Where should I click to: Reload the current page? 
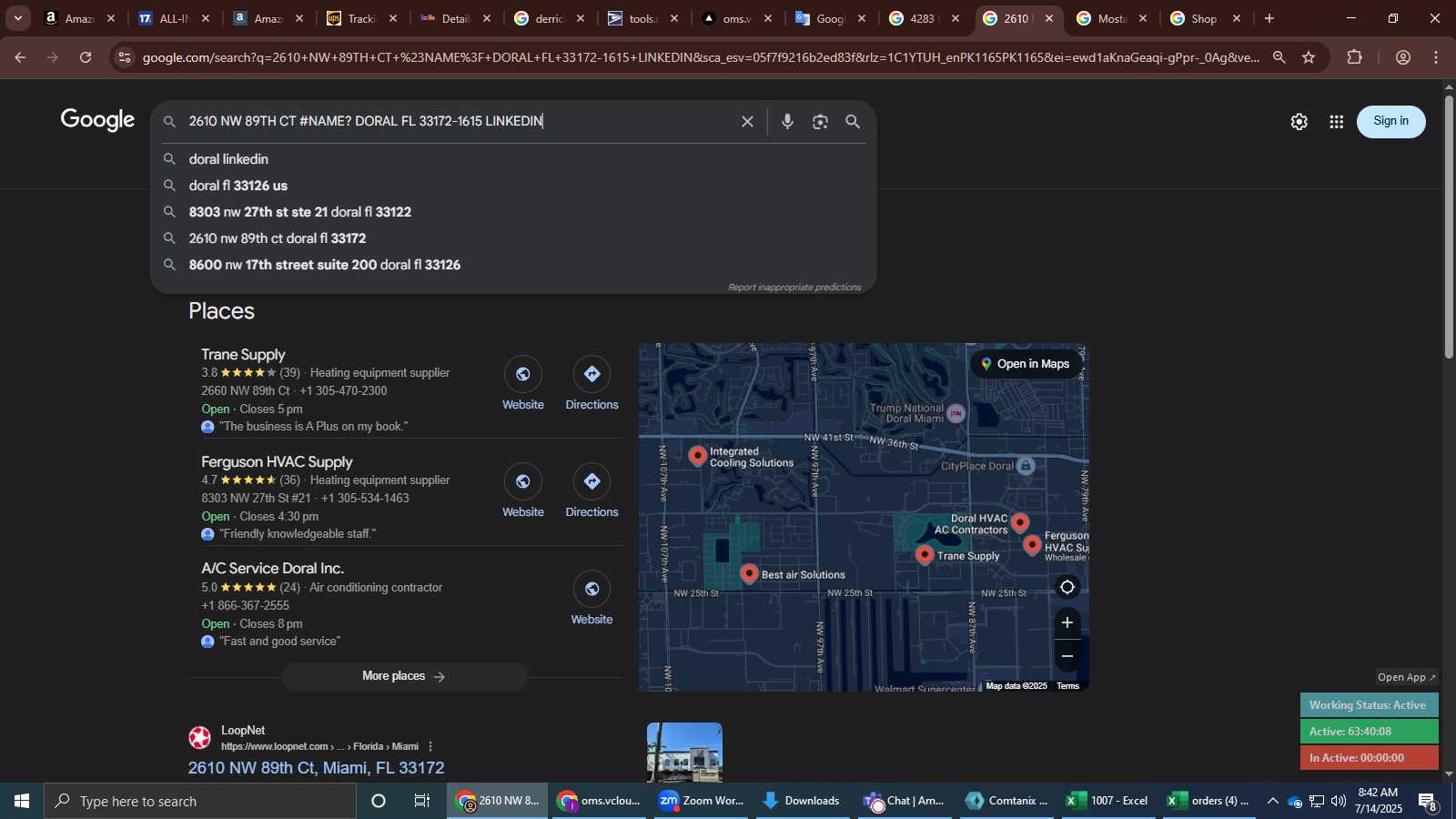(x=86, y=57)
